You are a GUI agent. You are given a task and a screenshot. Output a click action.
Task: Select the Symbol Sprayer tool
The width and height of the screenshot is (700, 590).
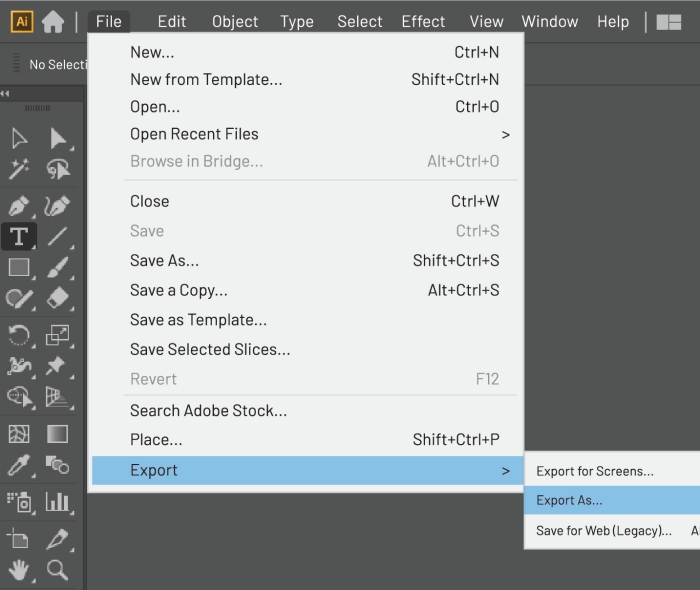(x=19, y=502)
